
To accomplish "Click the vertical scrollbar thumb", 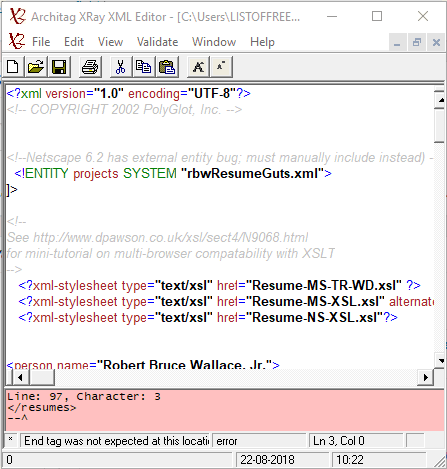I will coord(440,126).
